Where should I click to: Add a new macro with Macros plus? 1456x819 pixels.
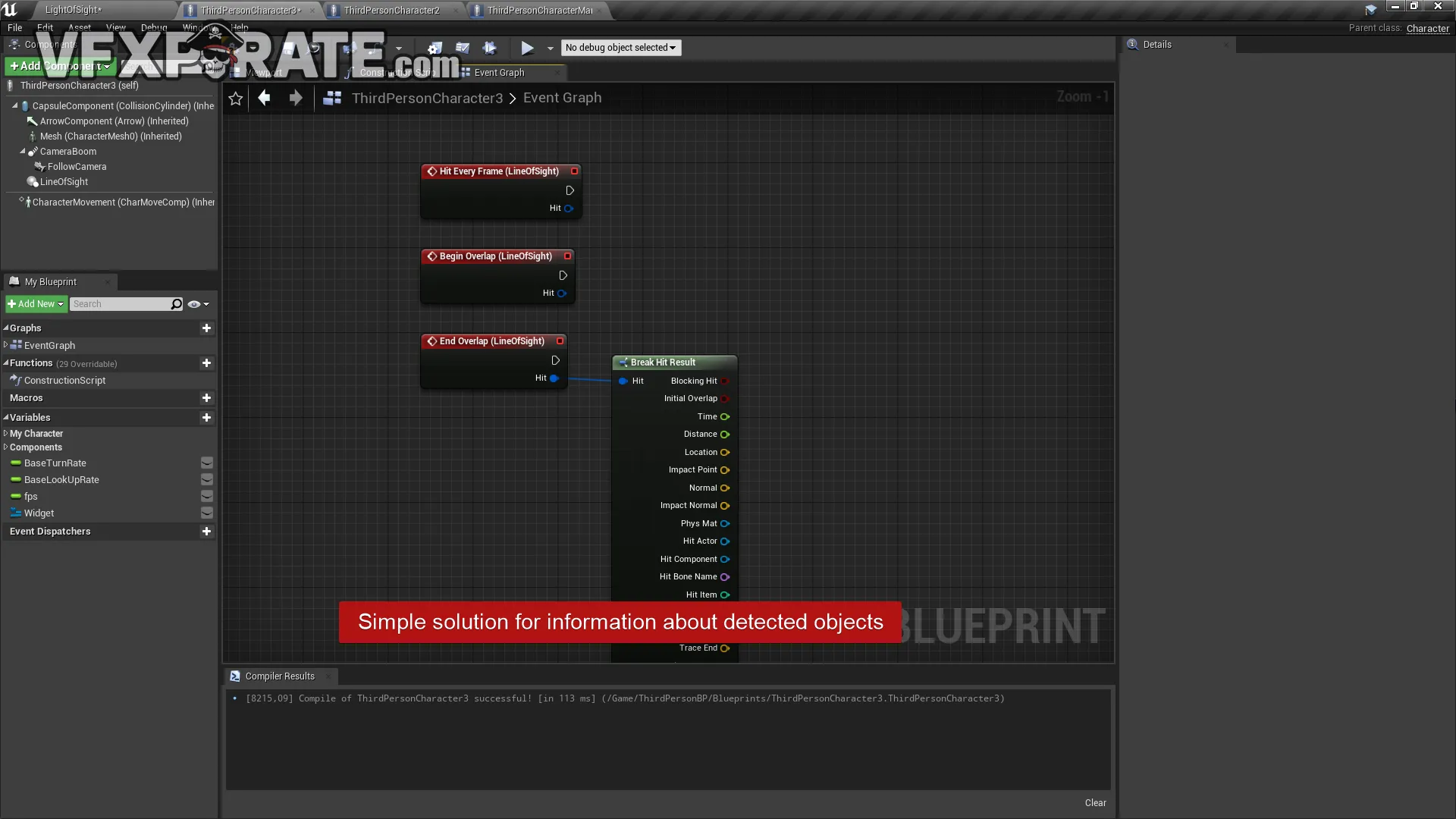[x=206, y=398]
